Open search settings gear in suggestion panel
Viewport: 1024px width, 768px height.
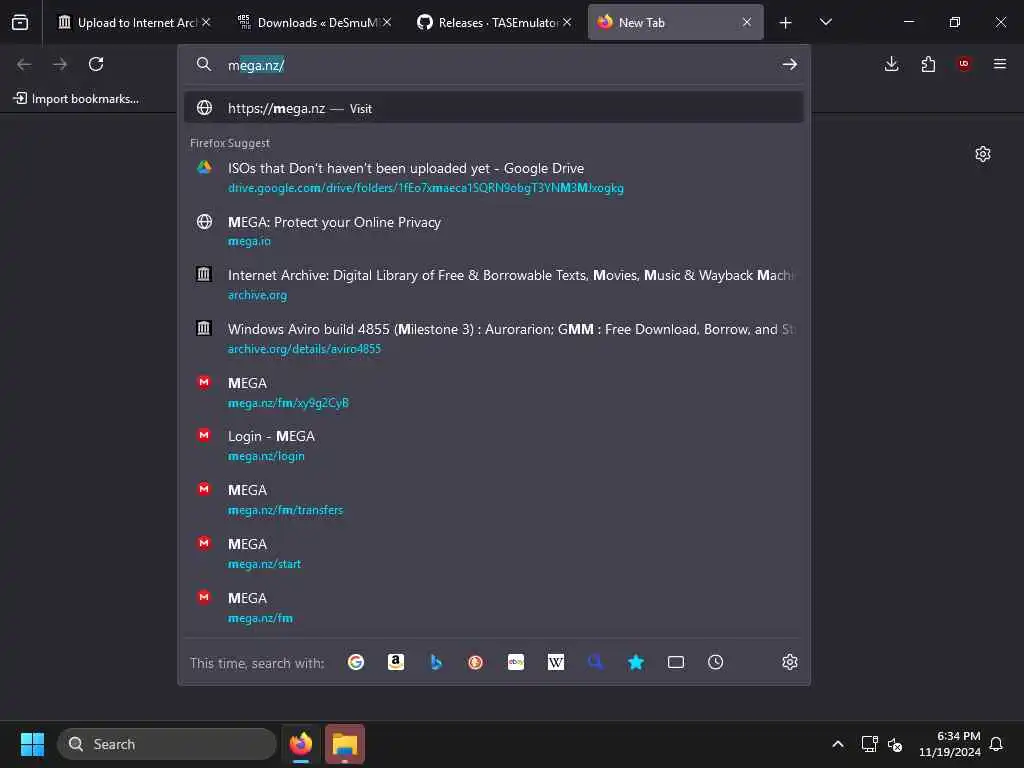pos(790,662)
